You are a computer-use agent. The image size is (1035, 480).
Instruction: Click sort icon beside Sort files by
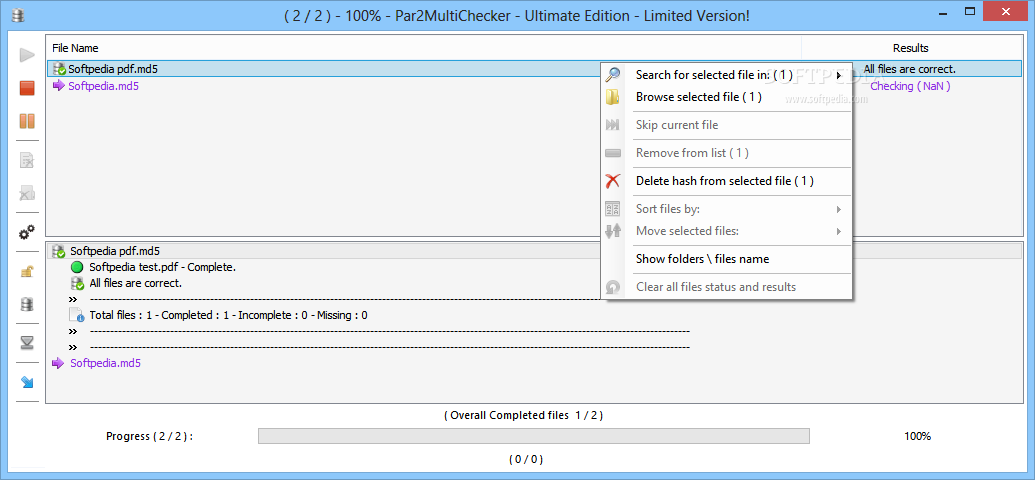[613, 209]
